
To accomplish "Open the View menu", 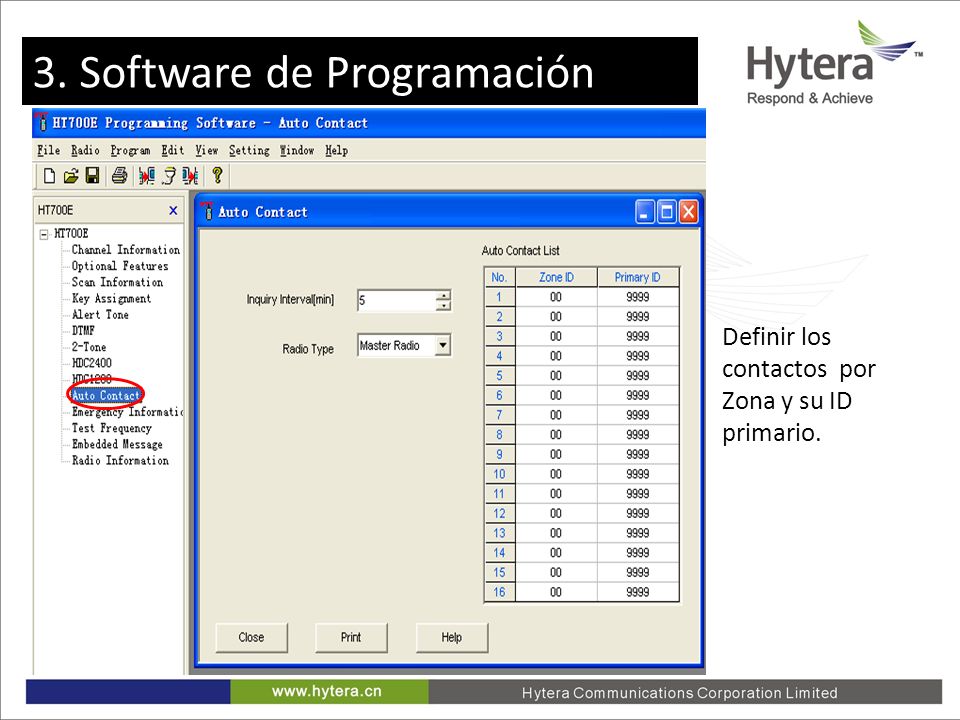I will (x=207, y=150).
